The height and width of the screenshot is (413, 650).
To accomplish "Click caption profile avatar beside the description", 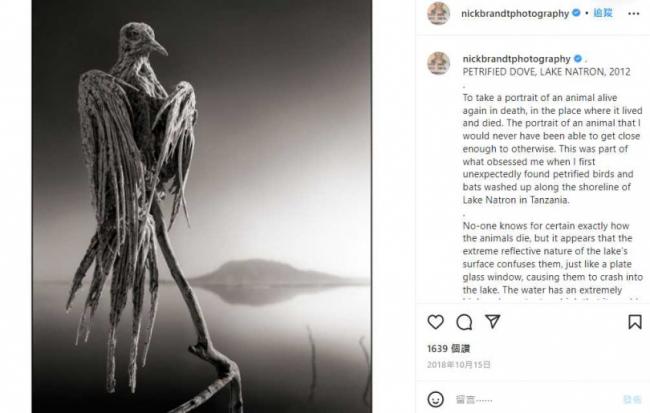I will click(x=439, y=63).
